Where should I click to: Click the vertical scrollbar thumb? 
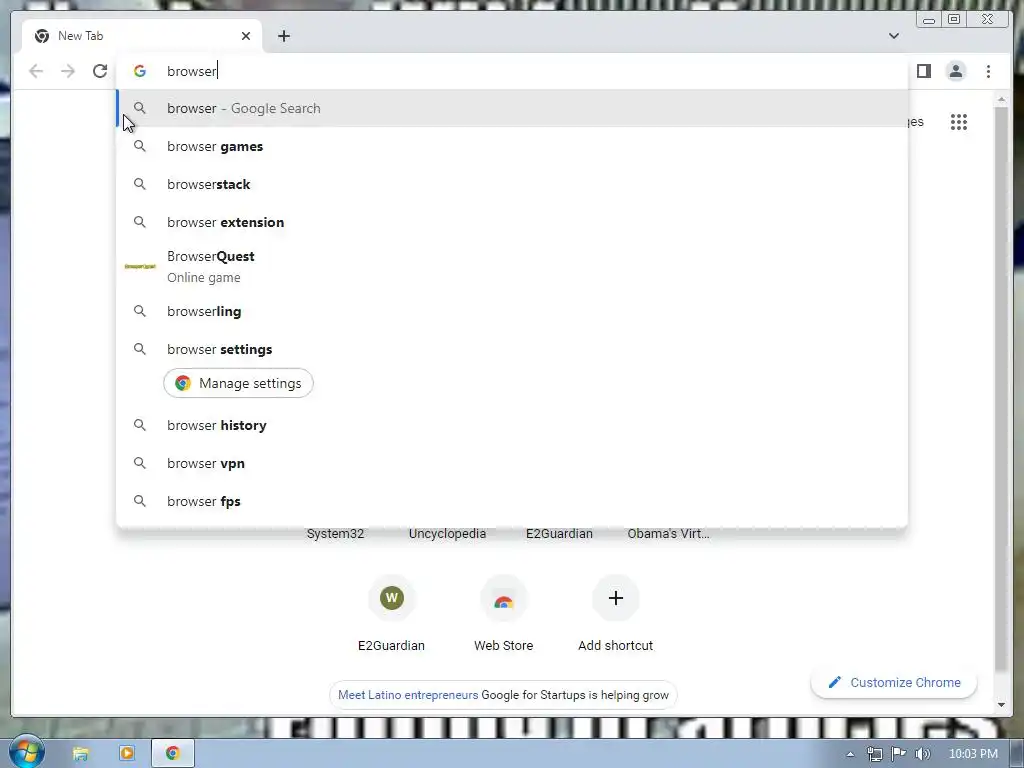(x=1001, y=389)
